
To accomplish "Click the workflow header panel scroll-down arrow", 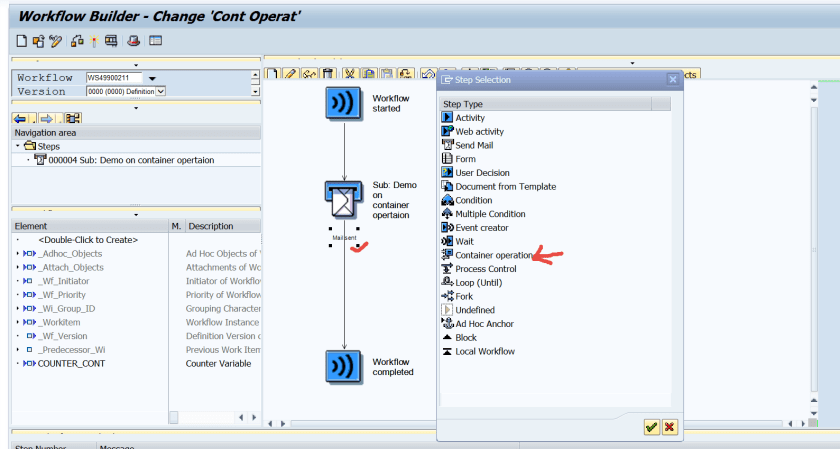I will (x=255, y=92).
